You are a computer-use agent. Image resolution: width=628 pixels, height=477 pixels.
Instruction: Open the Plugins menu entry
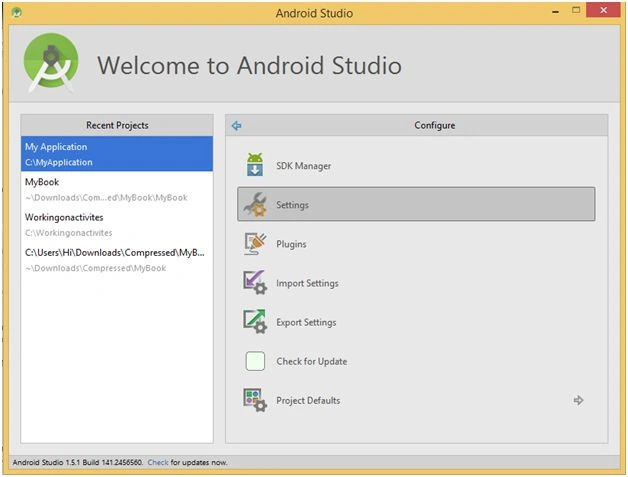click(416, 244)
